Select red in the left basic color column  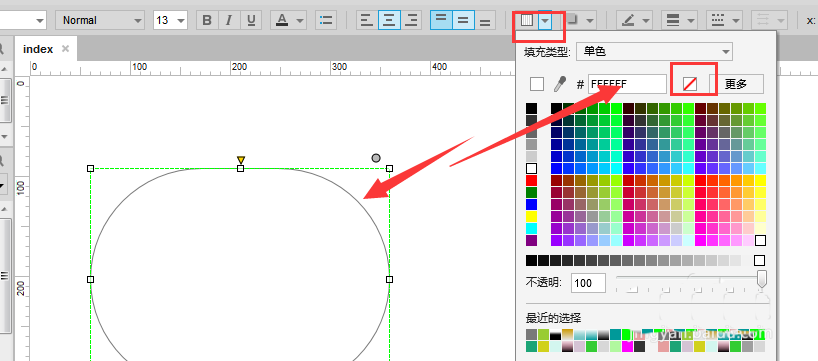click(x=532, y=180)
